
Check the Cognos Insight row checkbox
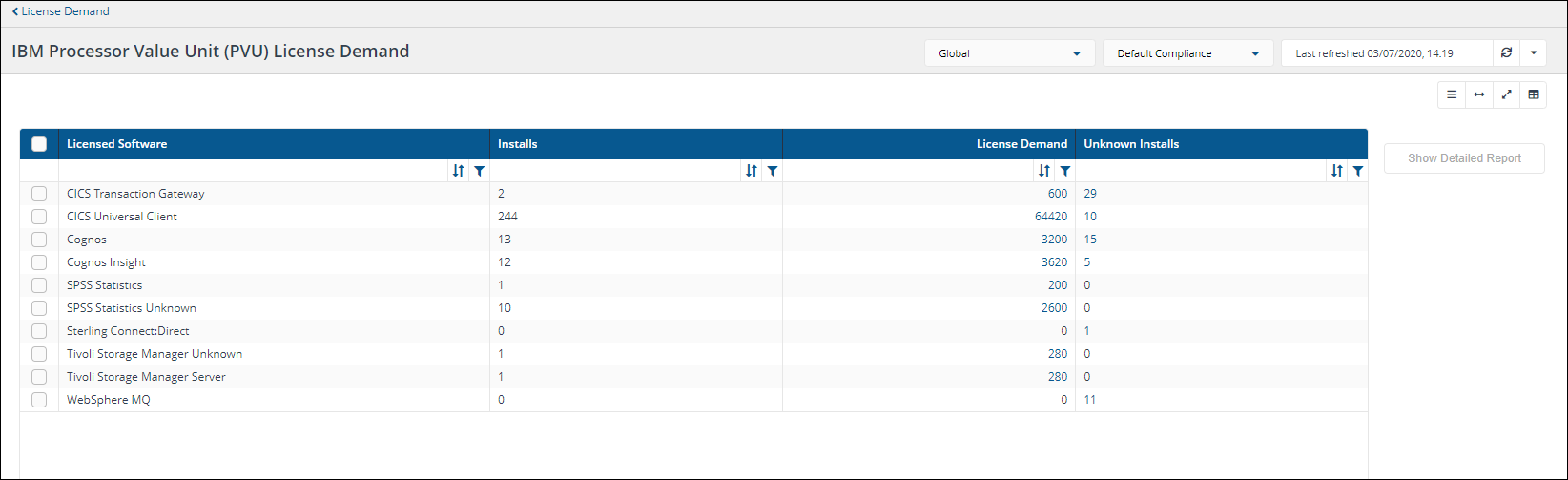tap(39, 262)
